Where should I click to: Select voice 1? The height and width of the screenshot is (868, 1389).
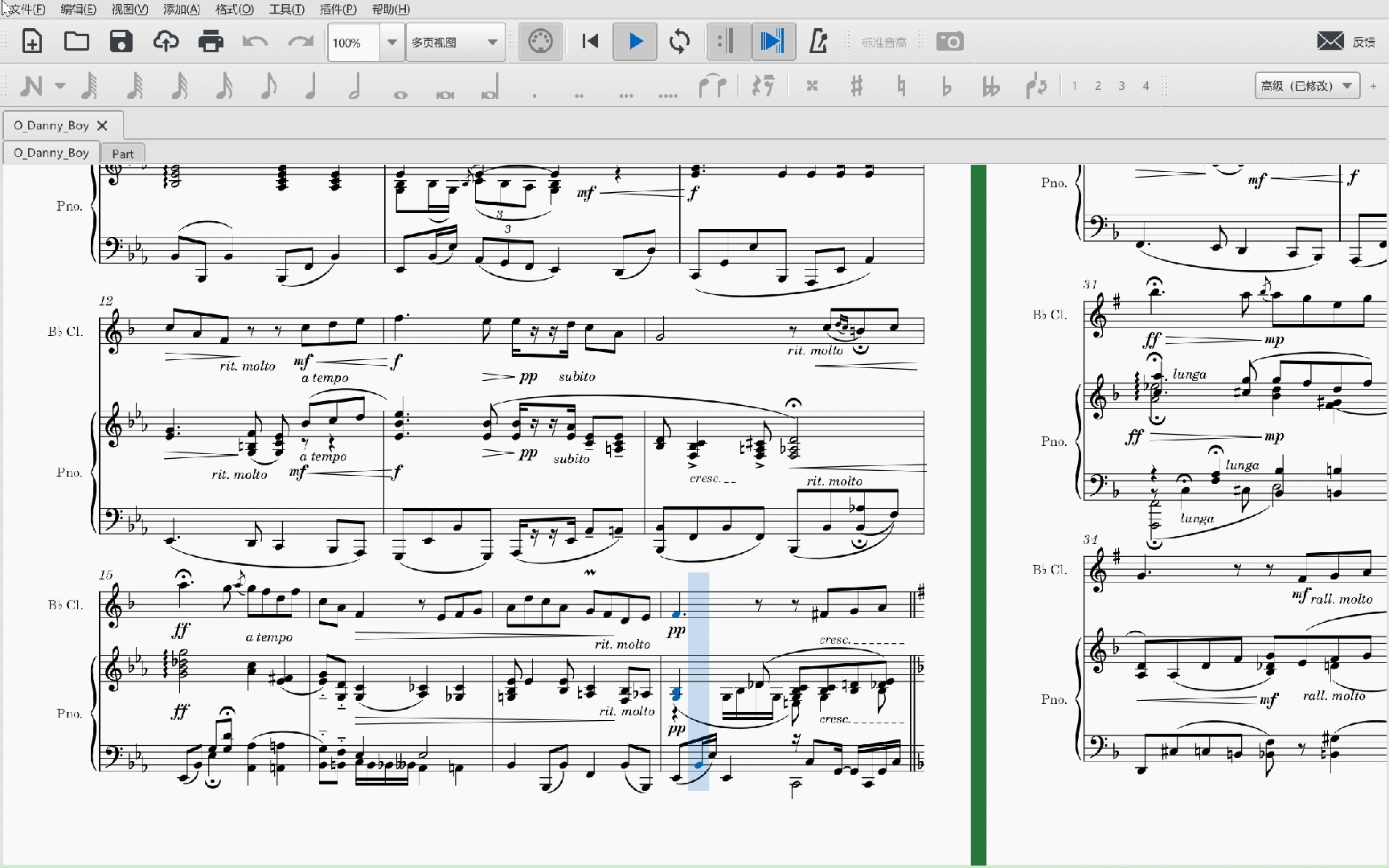1075,86
